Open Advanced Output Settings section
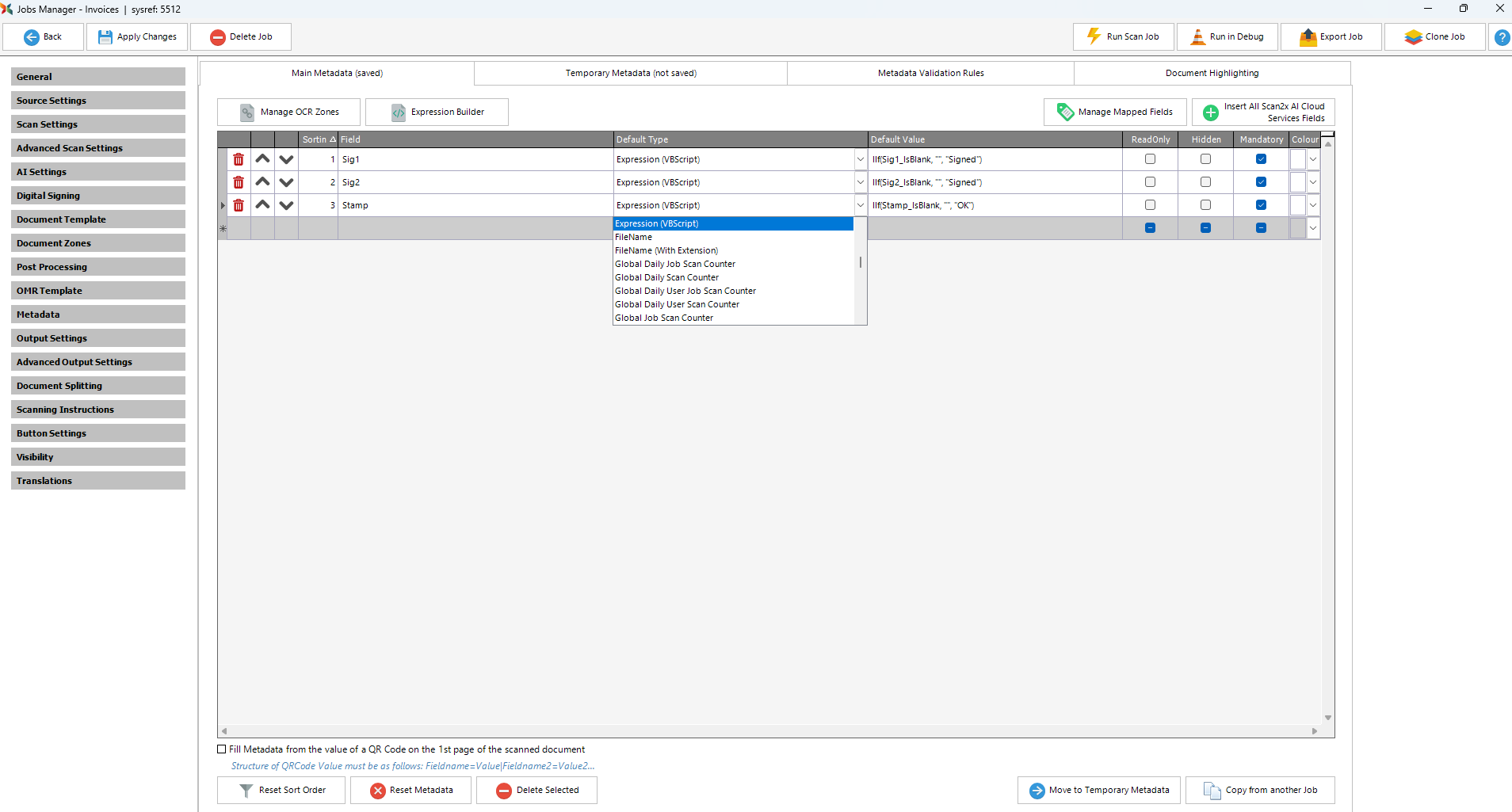Screen dimensions: 1512x812 pyautogui.click(x=98, y=362)
